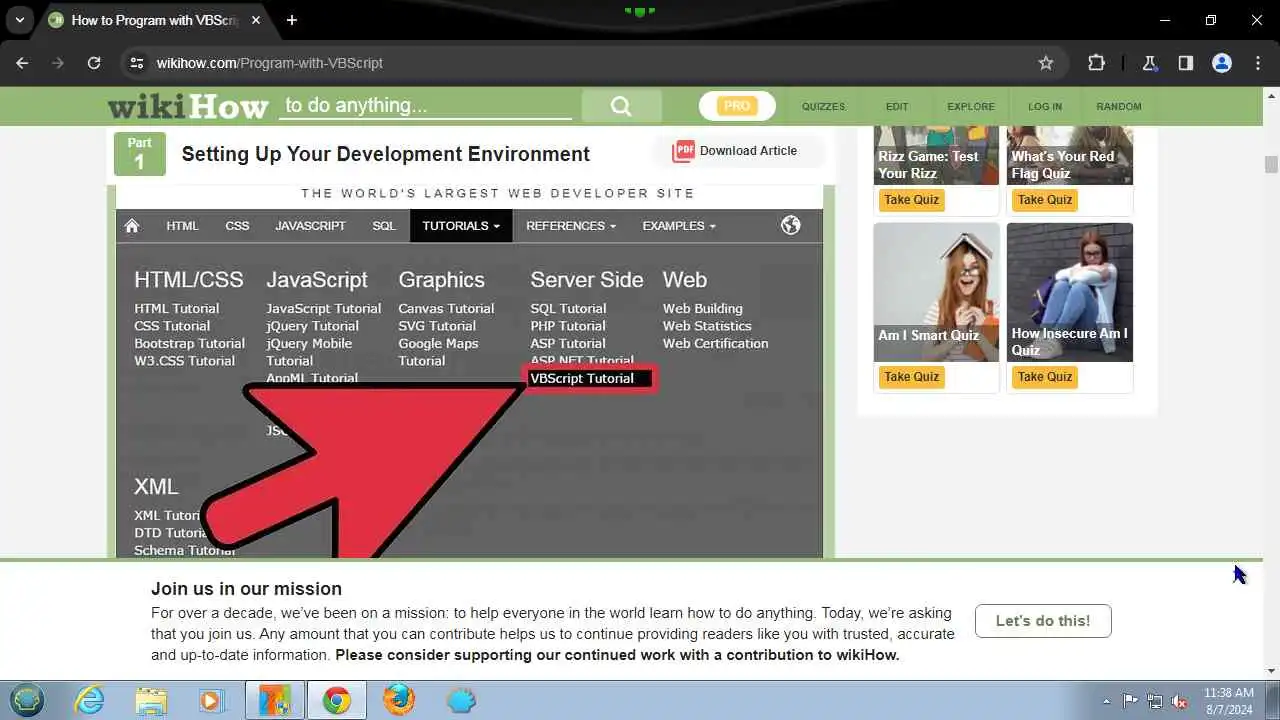
Task: Open the Rizz Game quiz thumbnail
Action: [x=936, y=156]
